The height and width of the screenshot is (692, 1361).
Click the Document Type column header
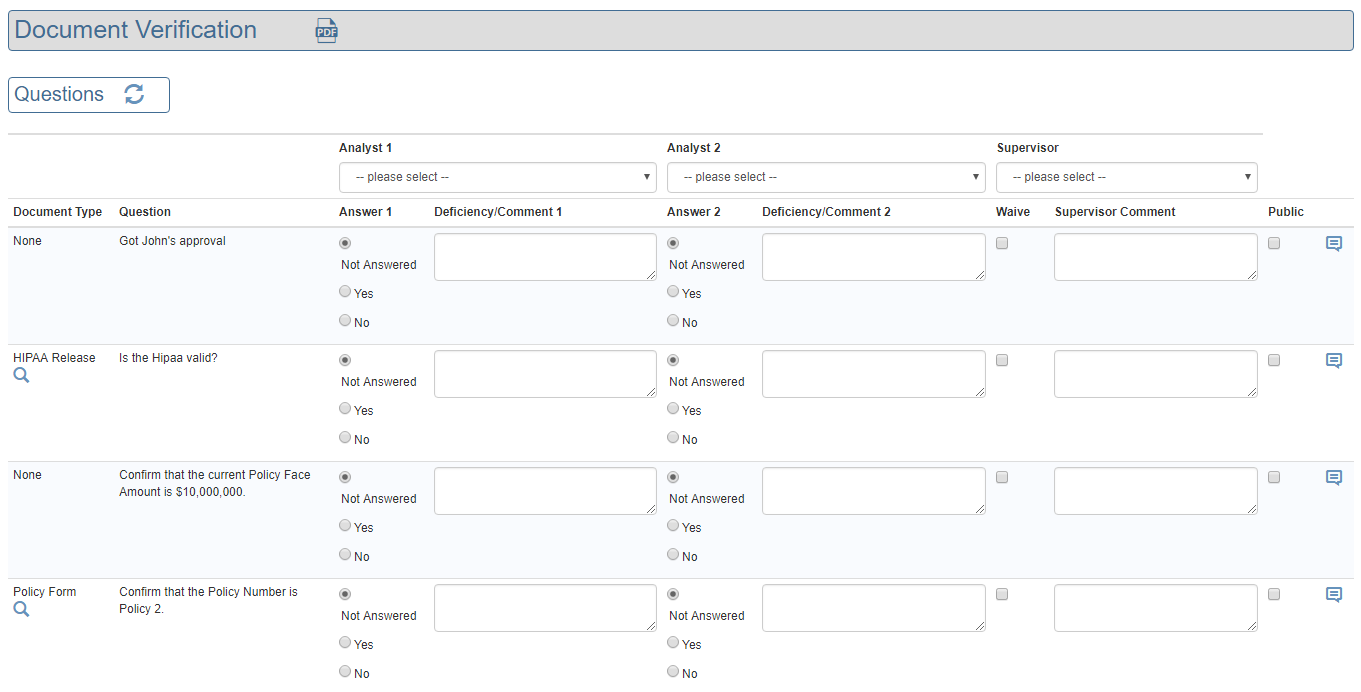(x=57, y=212)
